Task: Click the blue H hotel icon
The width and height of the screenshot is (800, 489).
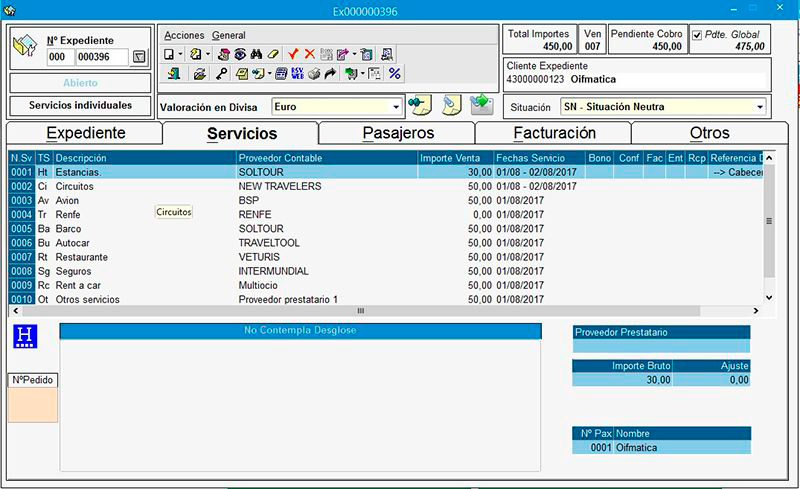Action: 25,338
